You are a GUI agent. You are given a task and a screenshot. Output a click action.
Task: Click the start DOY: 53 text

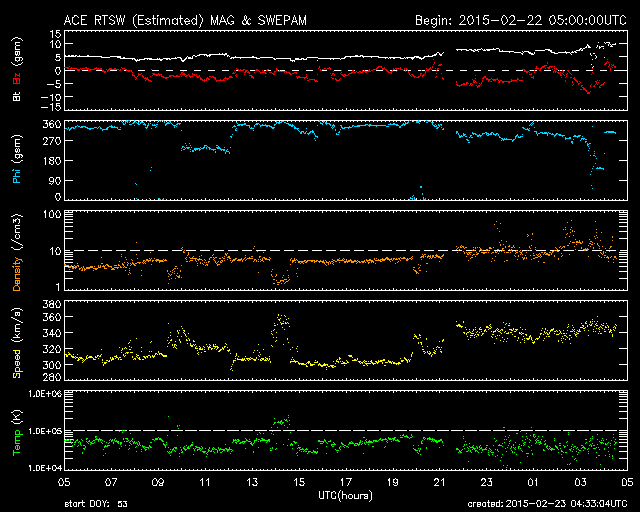tap(95, 505)
